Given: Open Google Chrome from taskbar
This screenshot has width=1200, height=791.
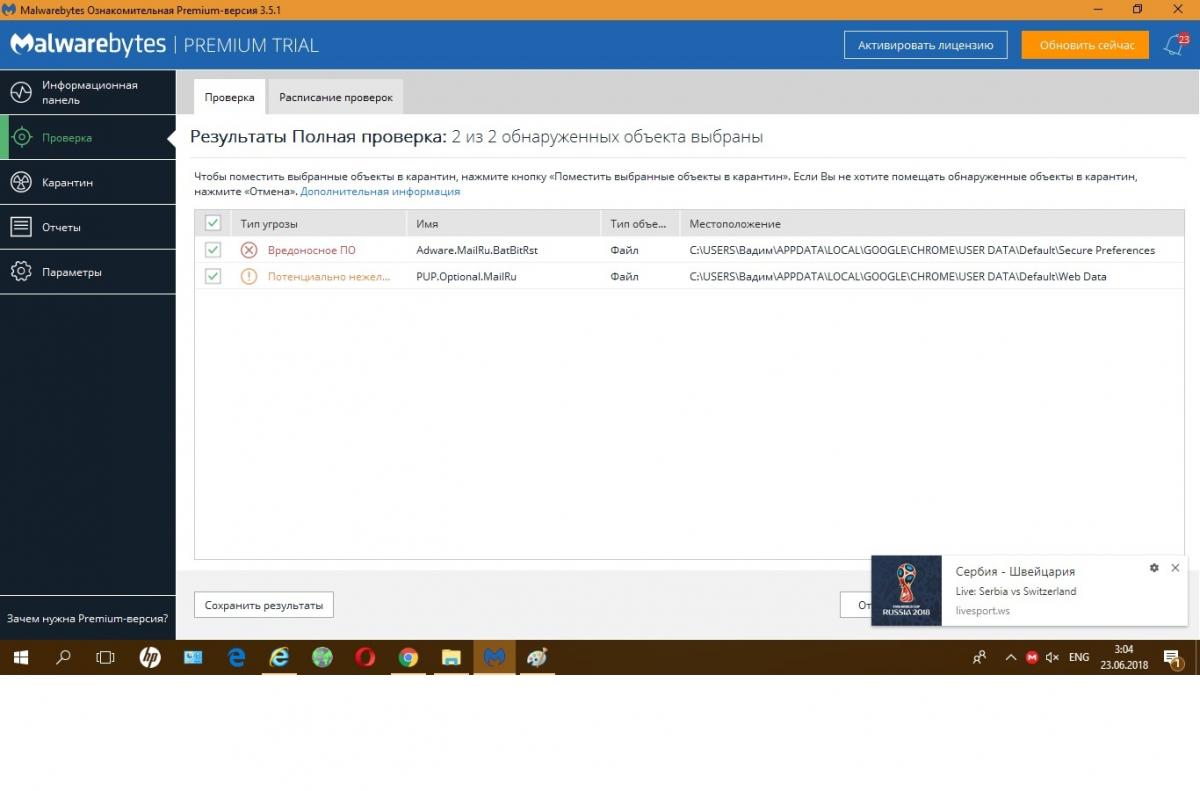Looking at the screenshot, I should pyautogui.click(x=408, y=657).
